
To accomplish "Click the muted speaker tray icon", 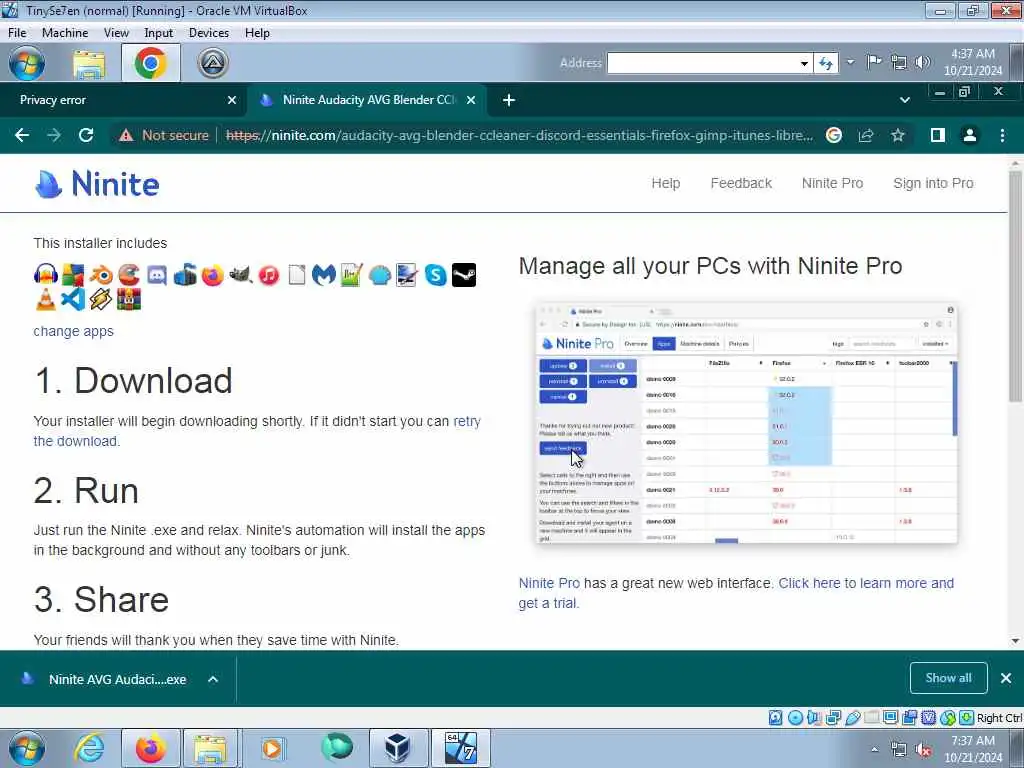I will [x=923, y=750].
